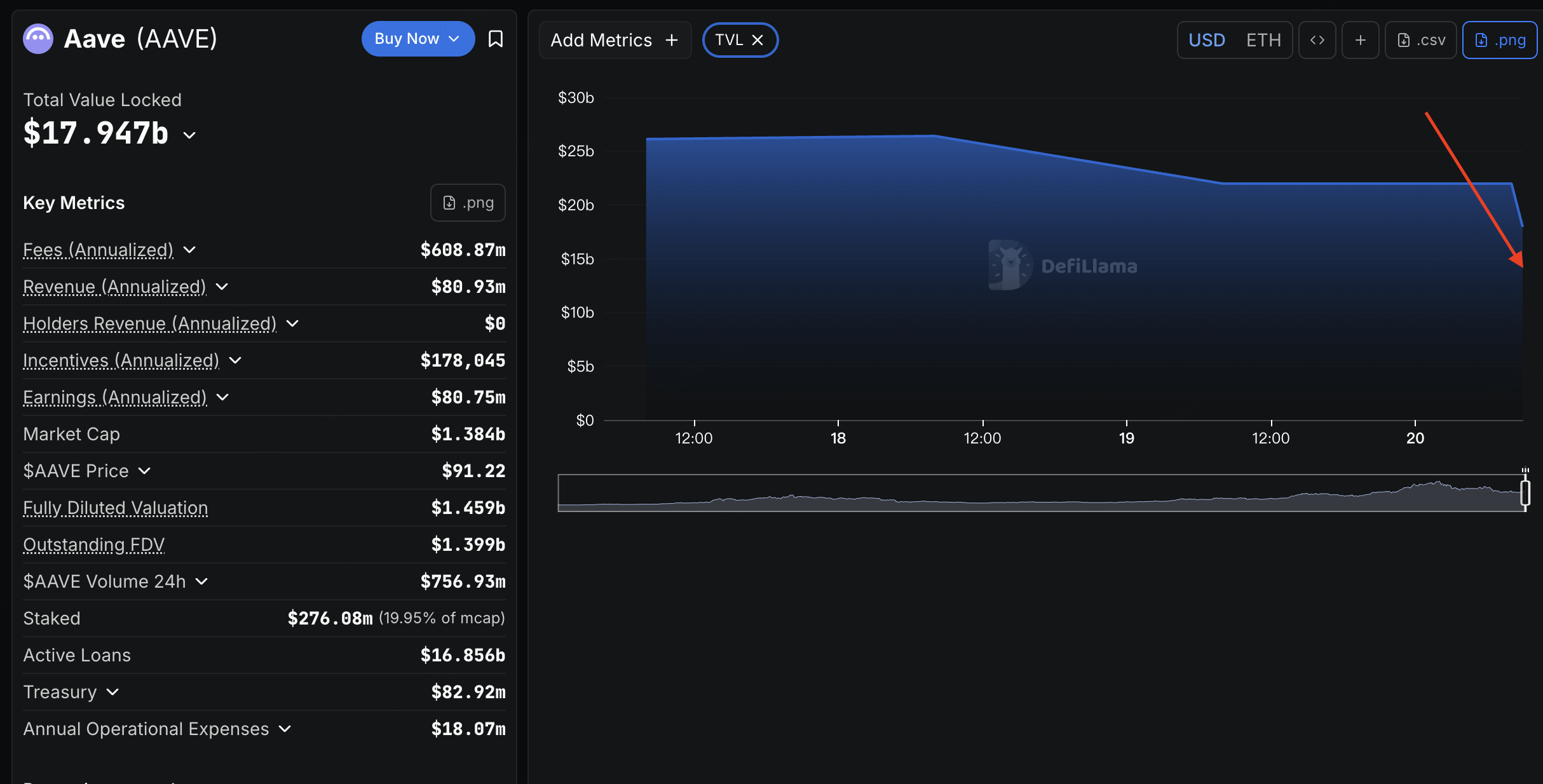Select USD denomination toggle
This screenshot has width=1543, height=784.
tap(1206, 40)
